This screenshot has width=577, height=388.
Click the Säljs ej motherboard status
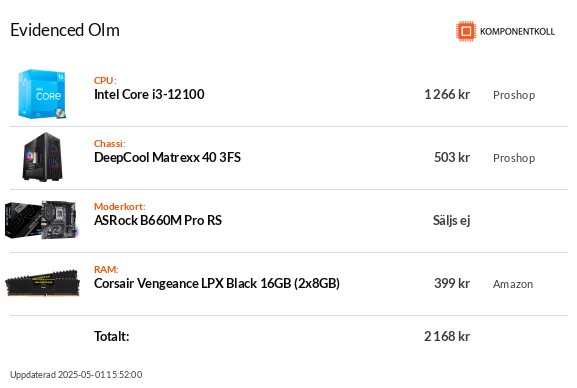coord(452,221)
